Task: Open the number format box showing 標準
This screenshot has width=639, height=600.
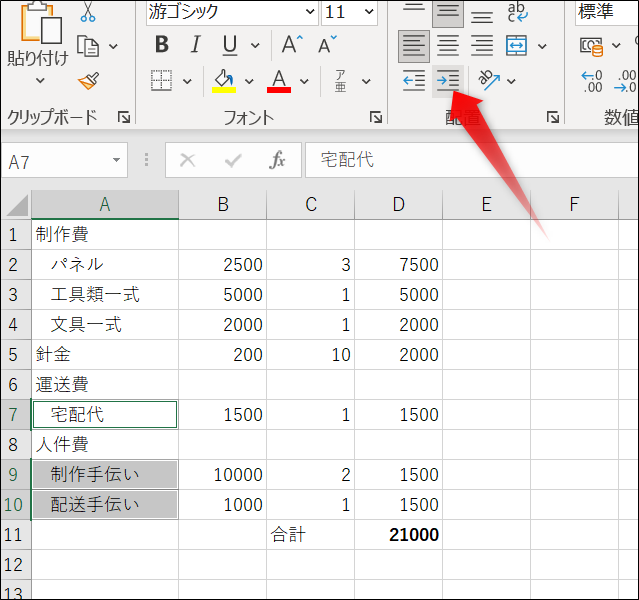Action: [x=606, y=11]
